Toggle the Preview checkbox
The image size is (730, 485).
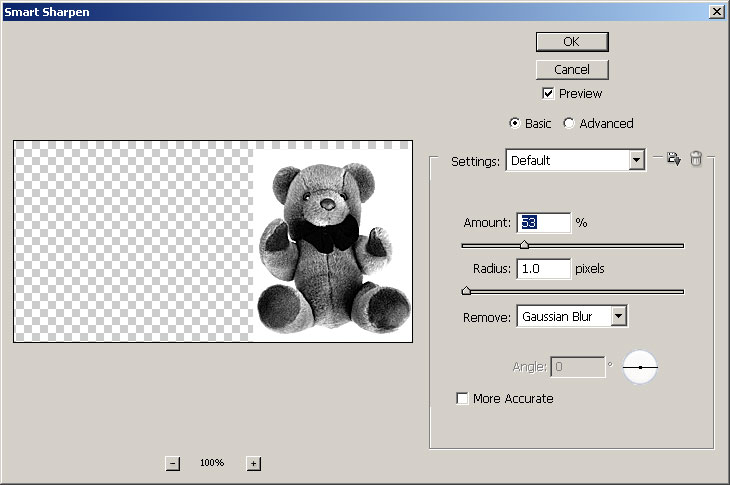pos(548,94)
